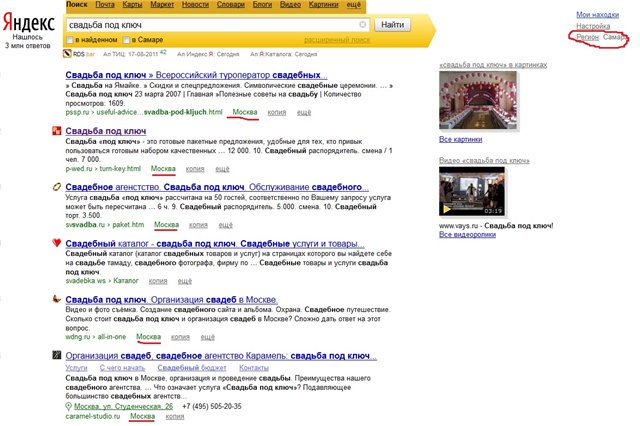Enable the 'в найденном' checkbox
This screenshot has width=640, height=426.
pos(70,40)
